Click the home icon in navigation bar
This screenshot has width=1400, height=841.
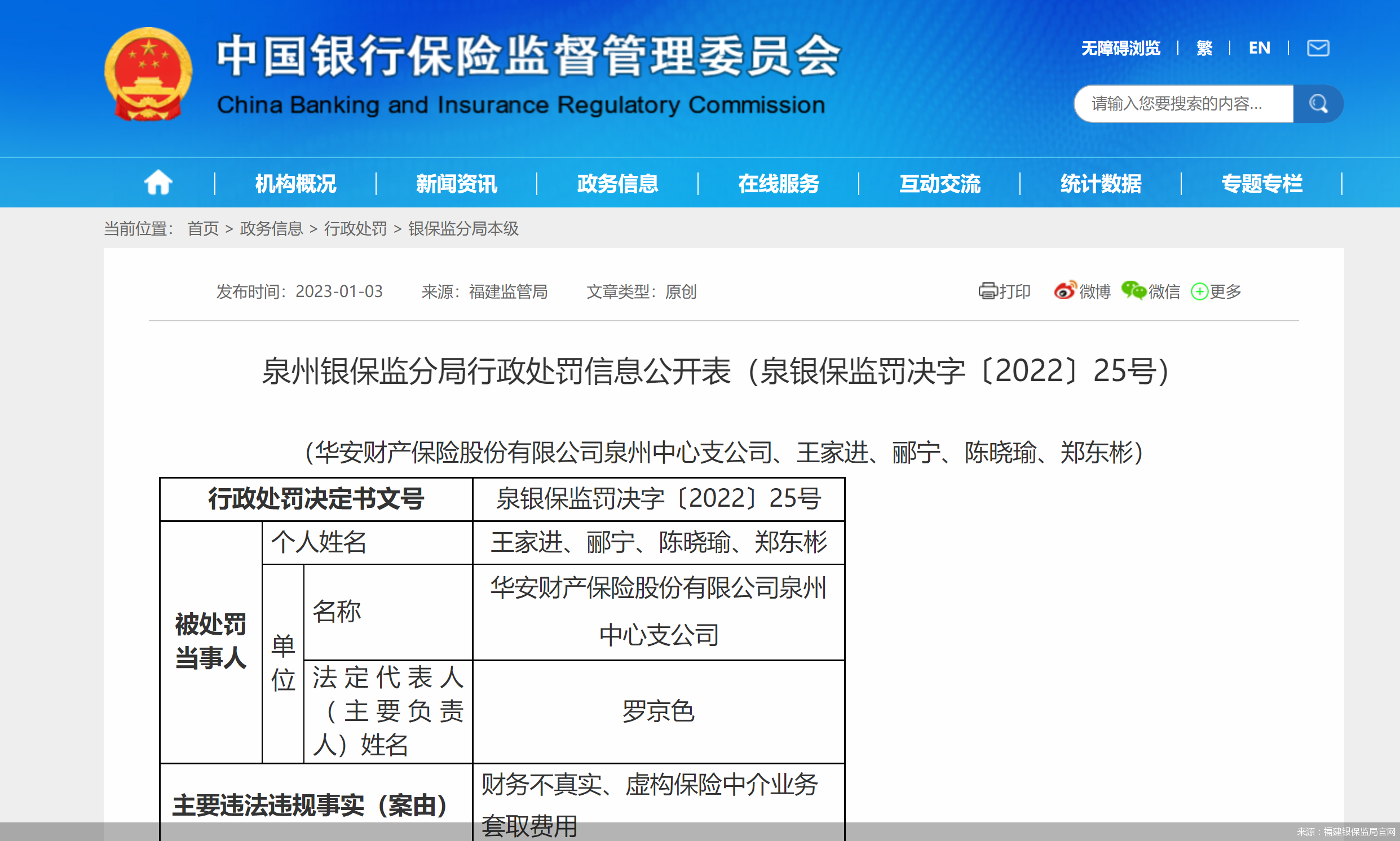click(158, 183)
